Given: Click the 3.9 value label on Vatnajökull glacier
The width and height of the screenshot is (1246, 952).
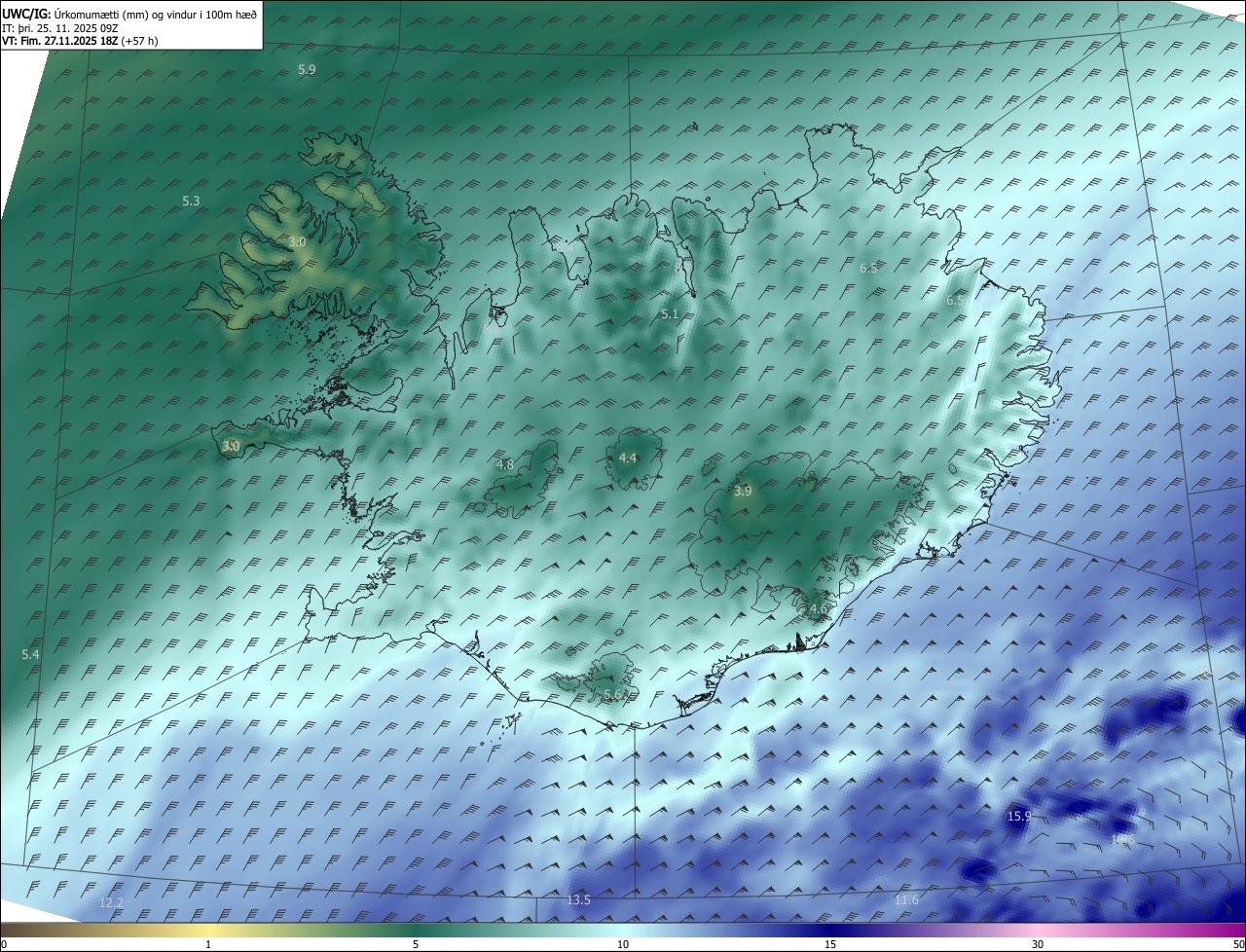Looking at the screenshot, I should (743, 492).
